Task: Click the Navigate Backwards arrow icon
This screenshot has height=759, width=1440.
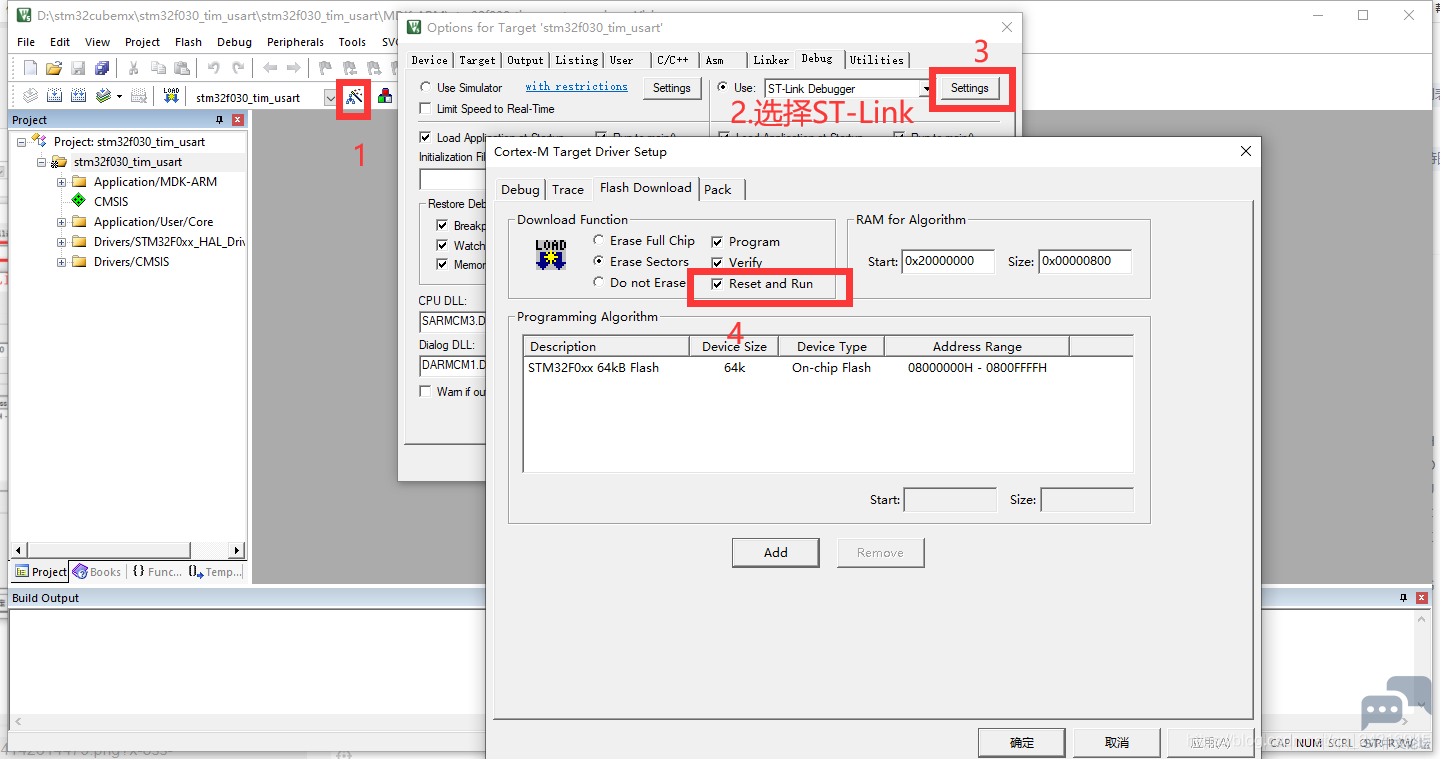Action: tap(269, 68)
